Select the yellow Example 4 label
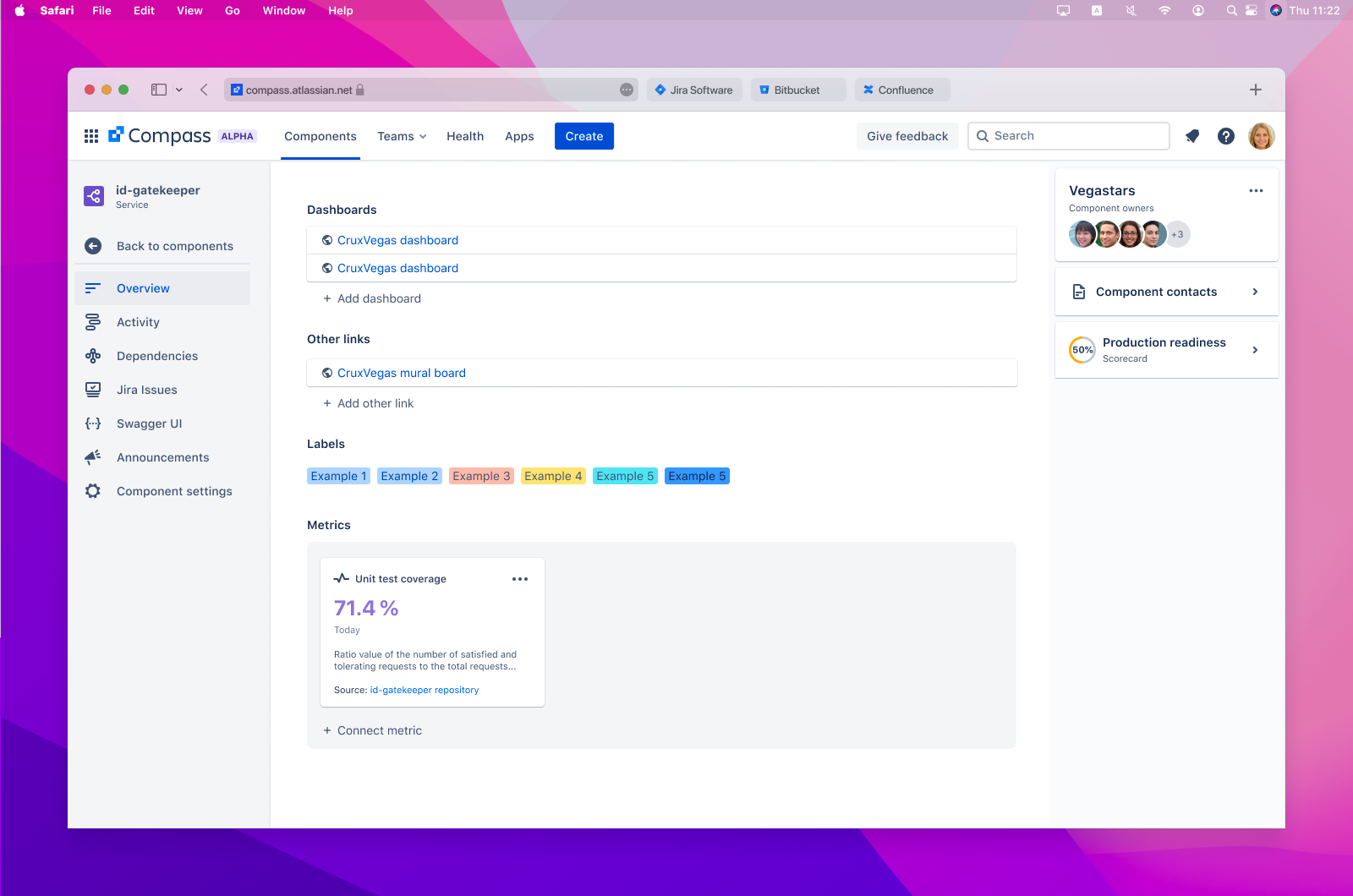 pyautogui.click(x=553, y=476)
